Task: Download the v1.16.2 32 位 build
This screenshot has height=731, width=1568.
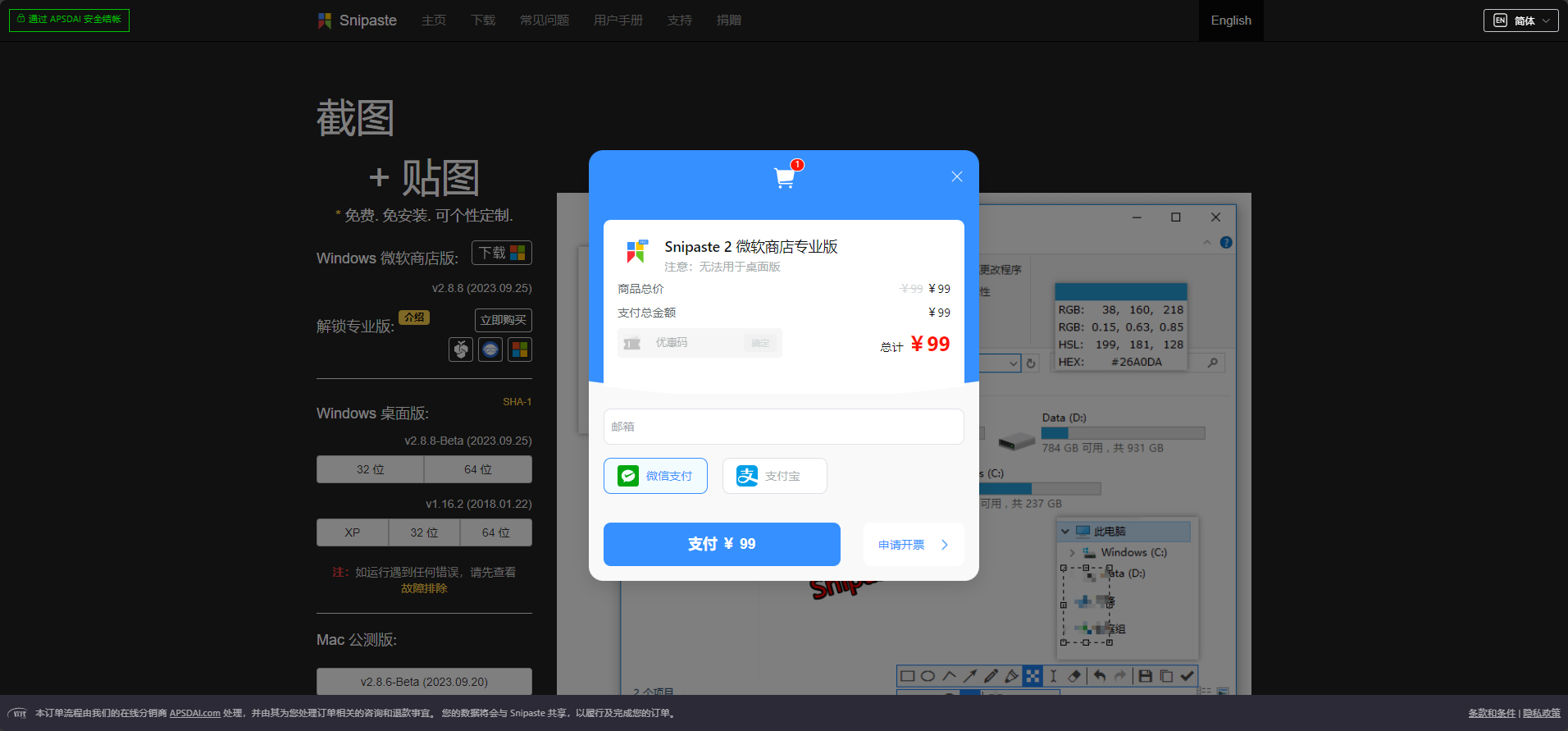Action: click(x=424, y=532)
